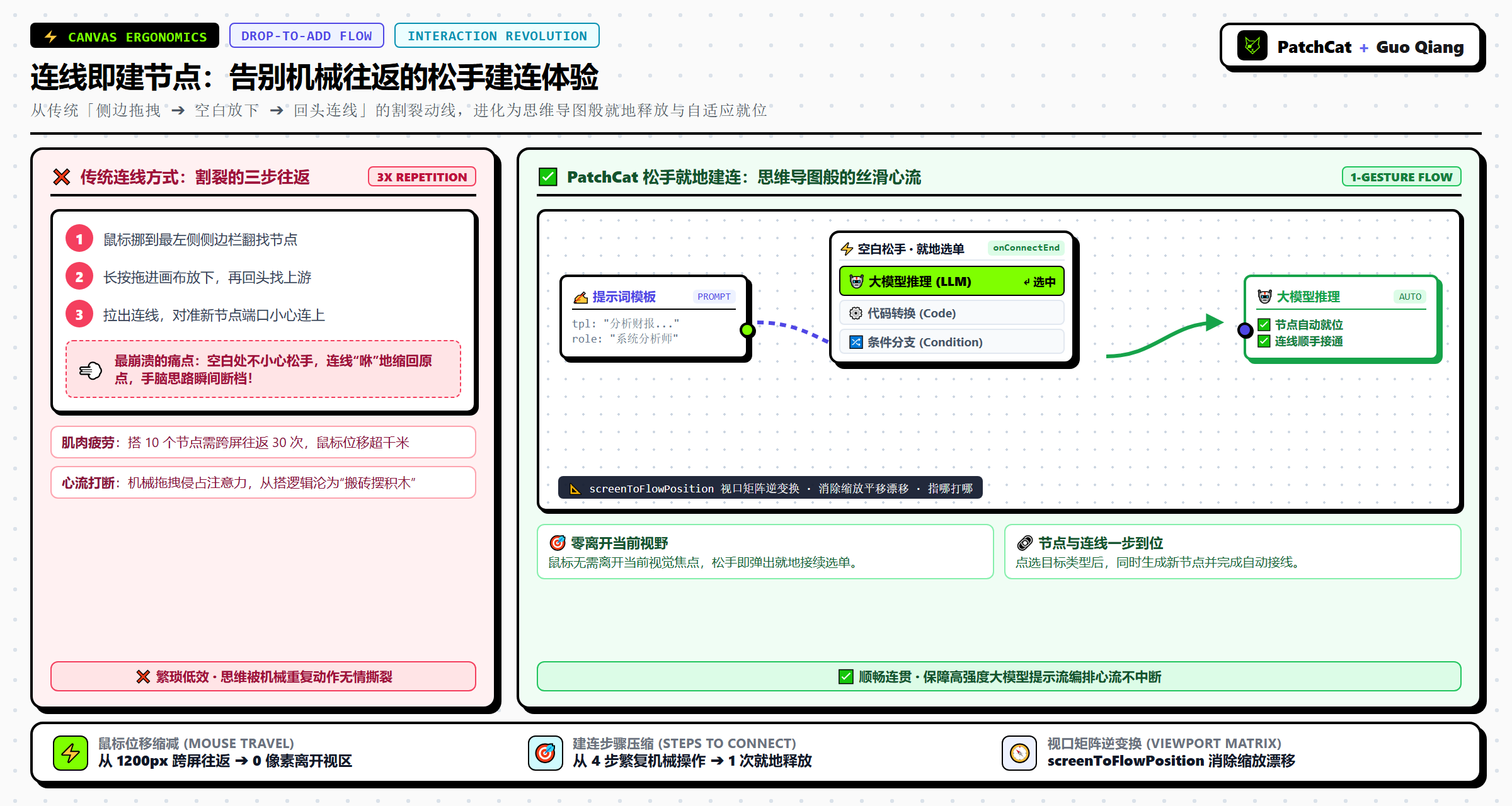Choose 大模型推理 (LLM) from the menu

951,281
